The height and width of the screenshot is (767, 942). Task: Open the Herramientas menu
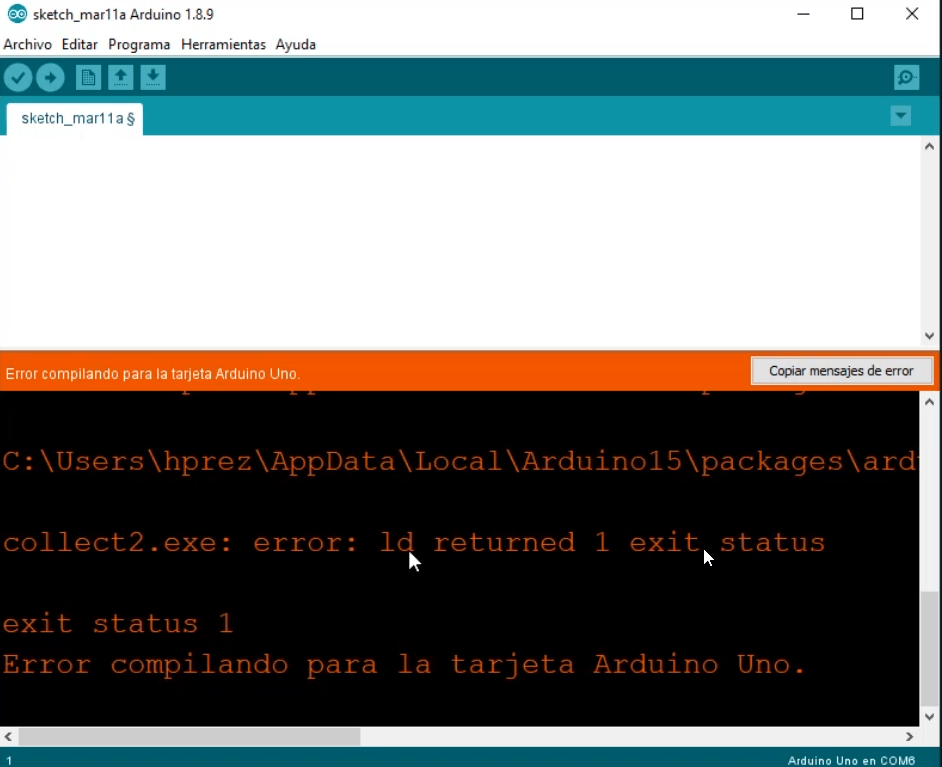click(x=223, y=44)
